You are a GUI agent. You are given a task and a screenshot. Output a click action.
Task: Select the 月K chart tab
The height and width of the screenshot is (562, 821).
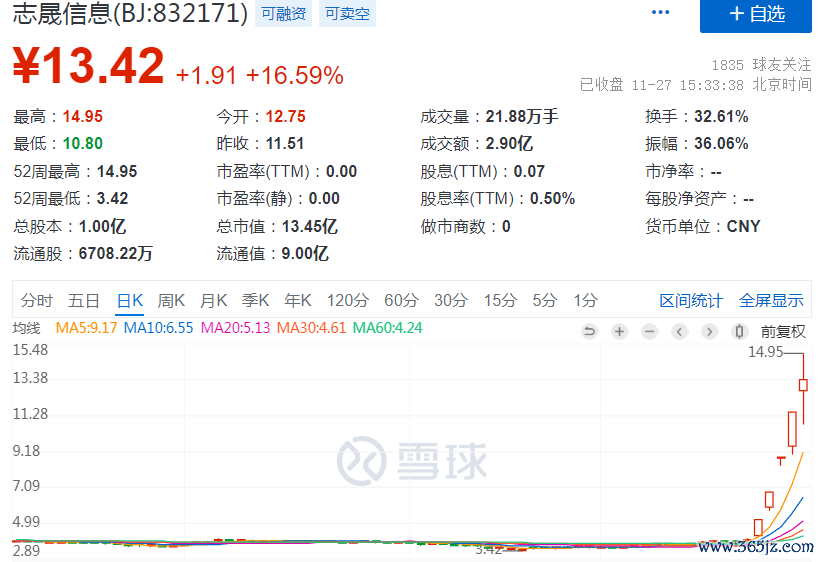tap(213, 301)
